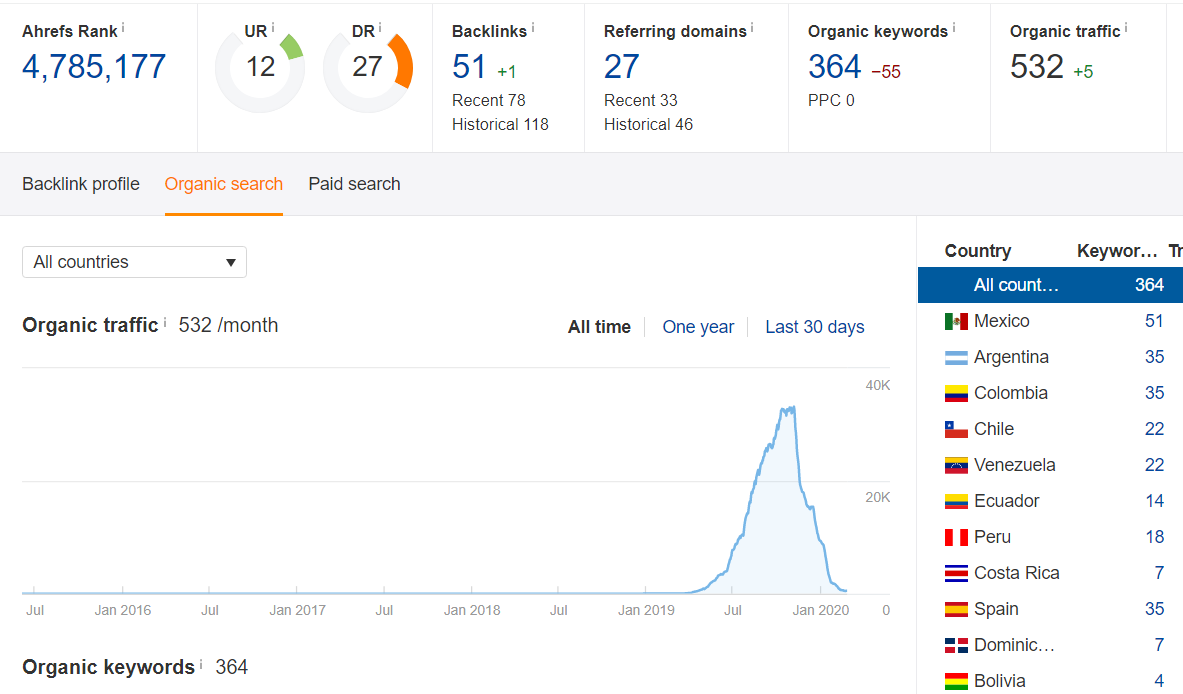Image resolution: width=1183 pixels, height=694 pixels.
Task: Click the UR info icon
Action: coord(272,27)
